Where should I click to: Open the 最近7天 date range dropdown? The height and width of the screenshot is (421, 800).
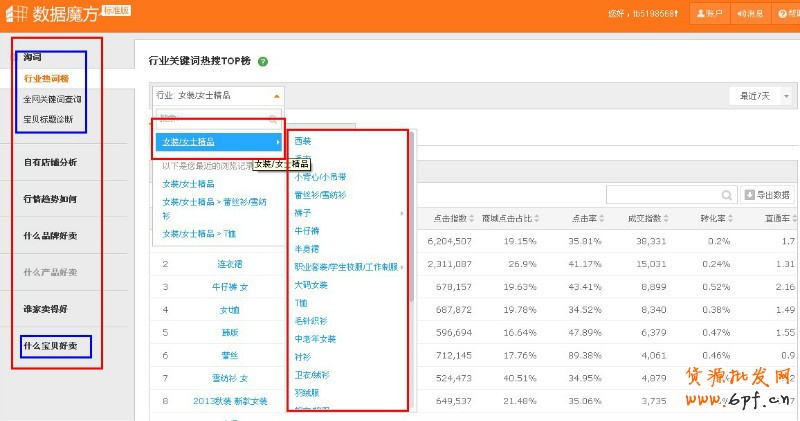pos(786,96)
